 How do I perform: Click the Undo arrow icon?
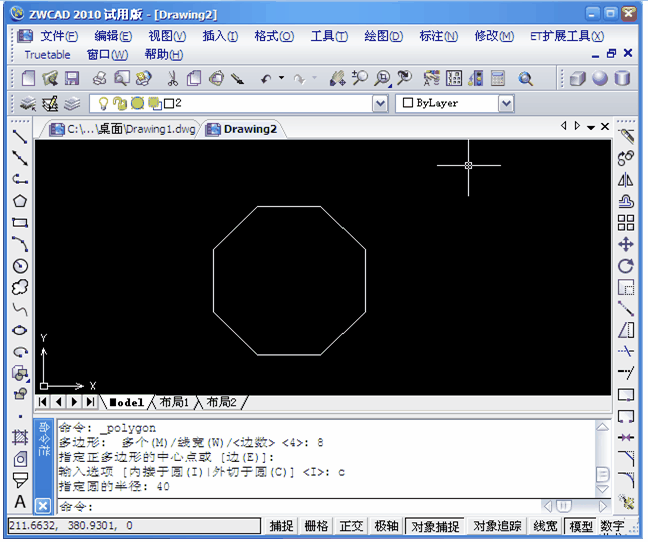pyautogui.click(x=267, y=78)
